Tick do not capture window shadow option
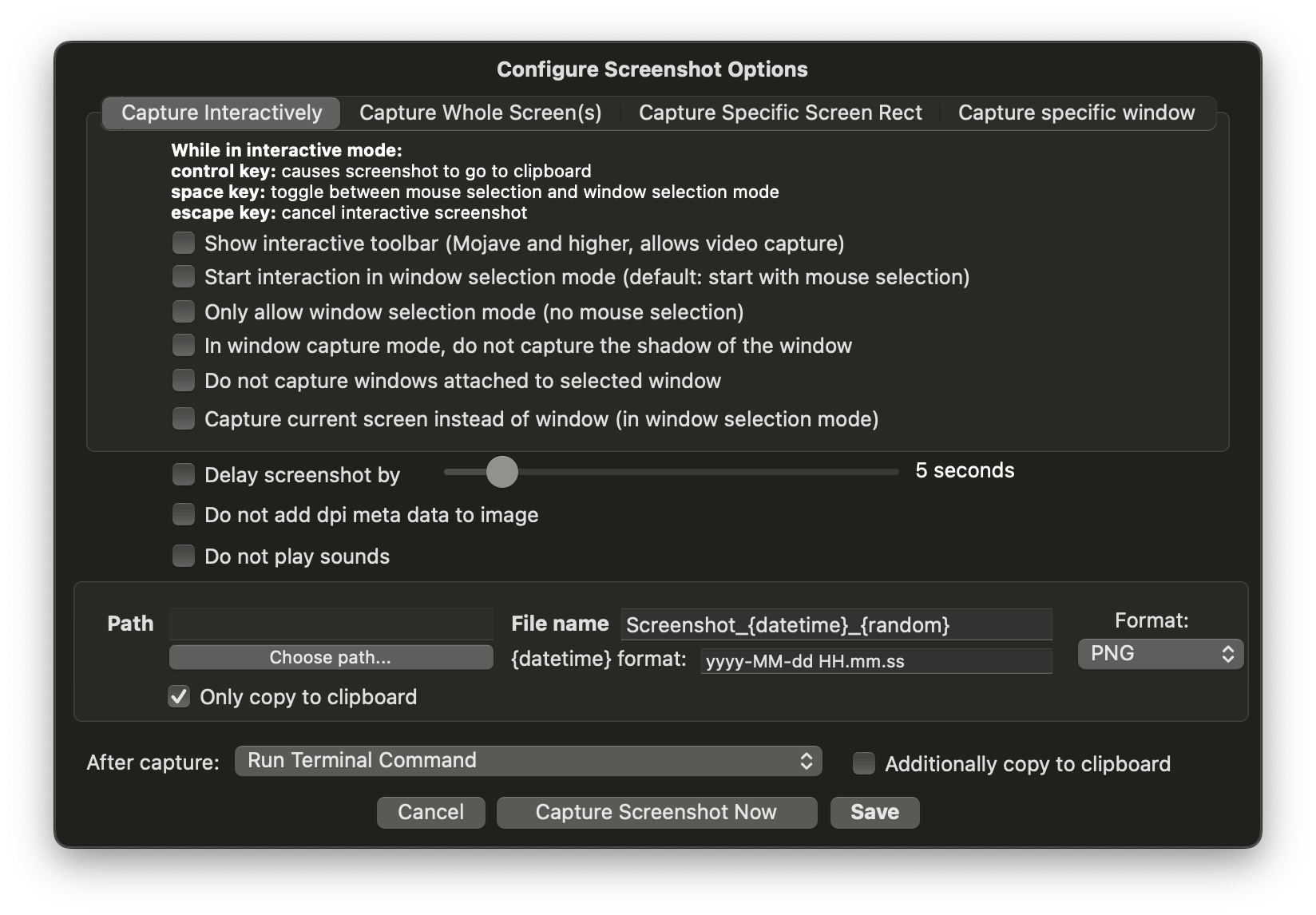The width and height of the screenshot is (1316, 915). click(x=184, y=346)
